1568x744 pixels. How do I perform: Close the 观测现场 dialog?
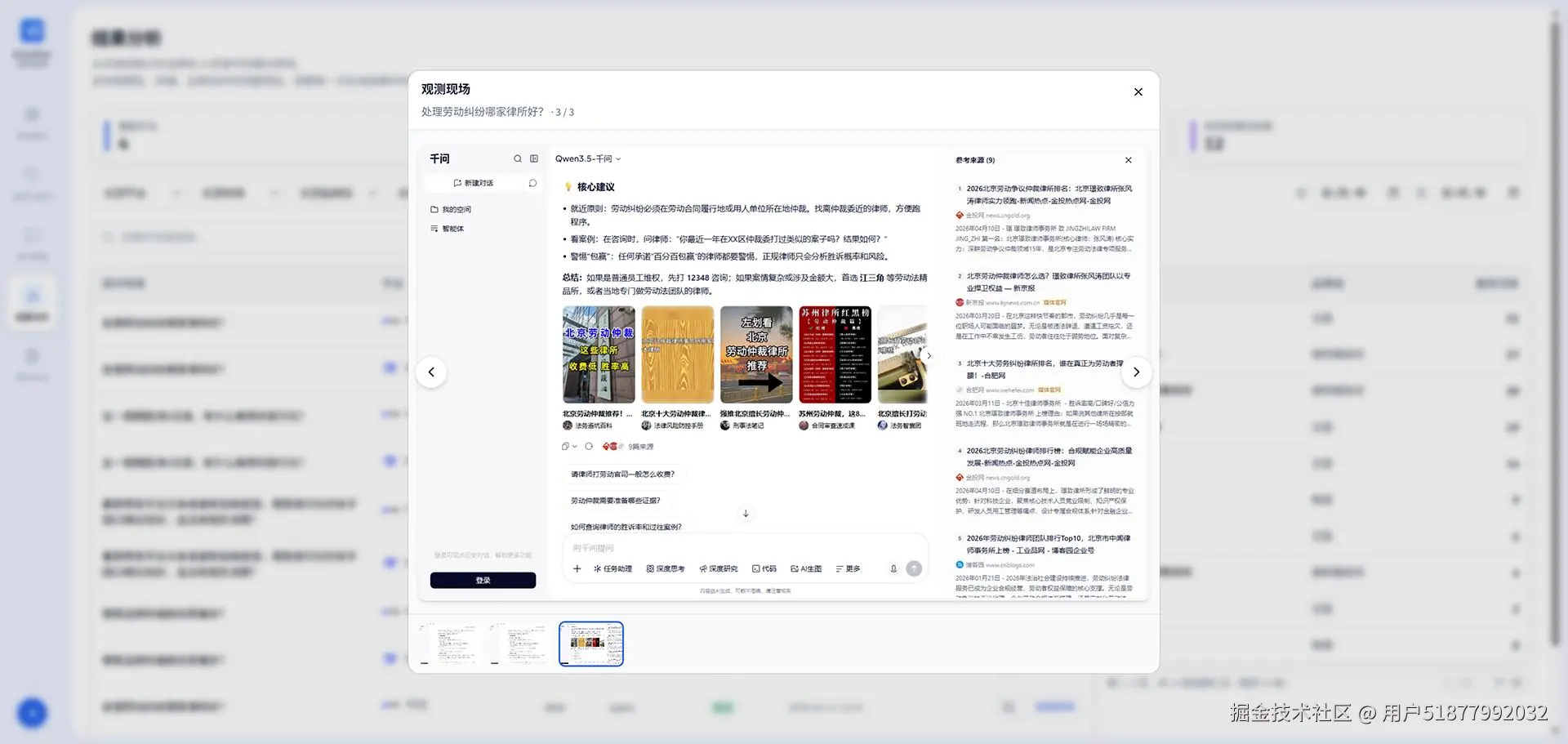point(1138,92)
